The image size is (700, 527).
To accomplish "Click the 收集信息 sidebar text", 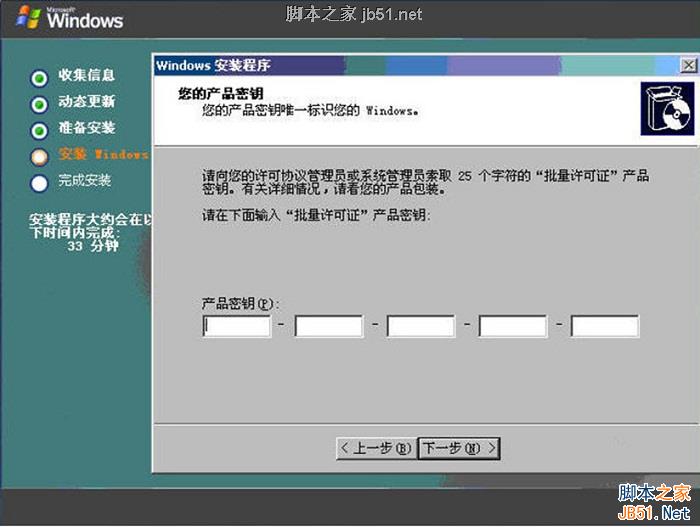I will [87, 75].
